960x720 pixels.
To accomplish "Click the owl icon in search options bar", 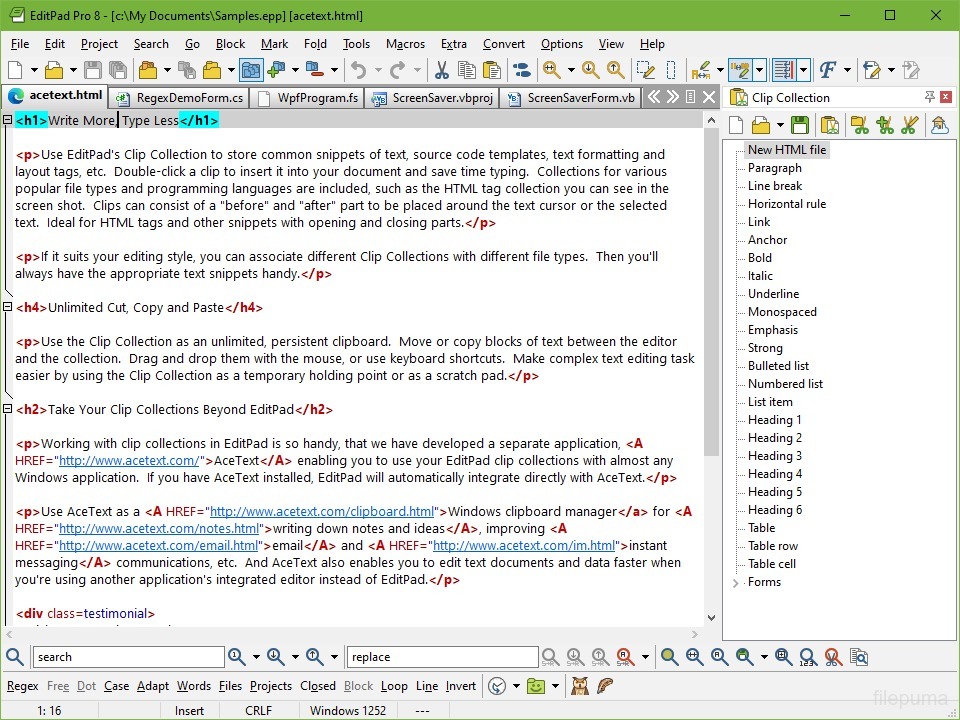I will 579,686.
